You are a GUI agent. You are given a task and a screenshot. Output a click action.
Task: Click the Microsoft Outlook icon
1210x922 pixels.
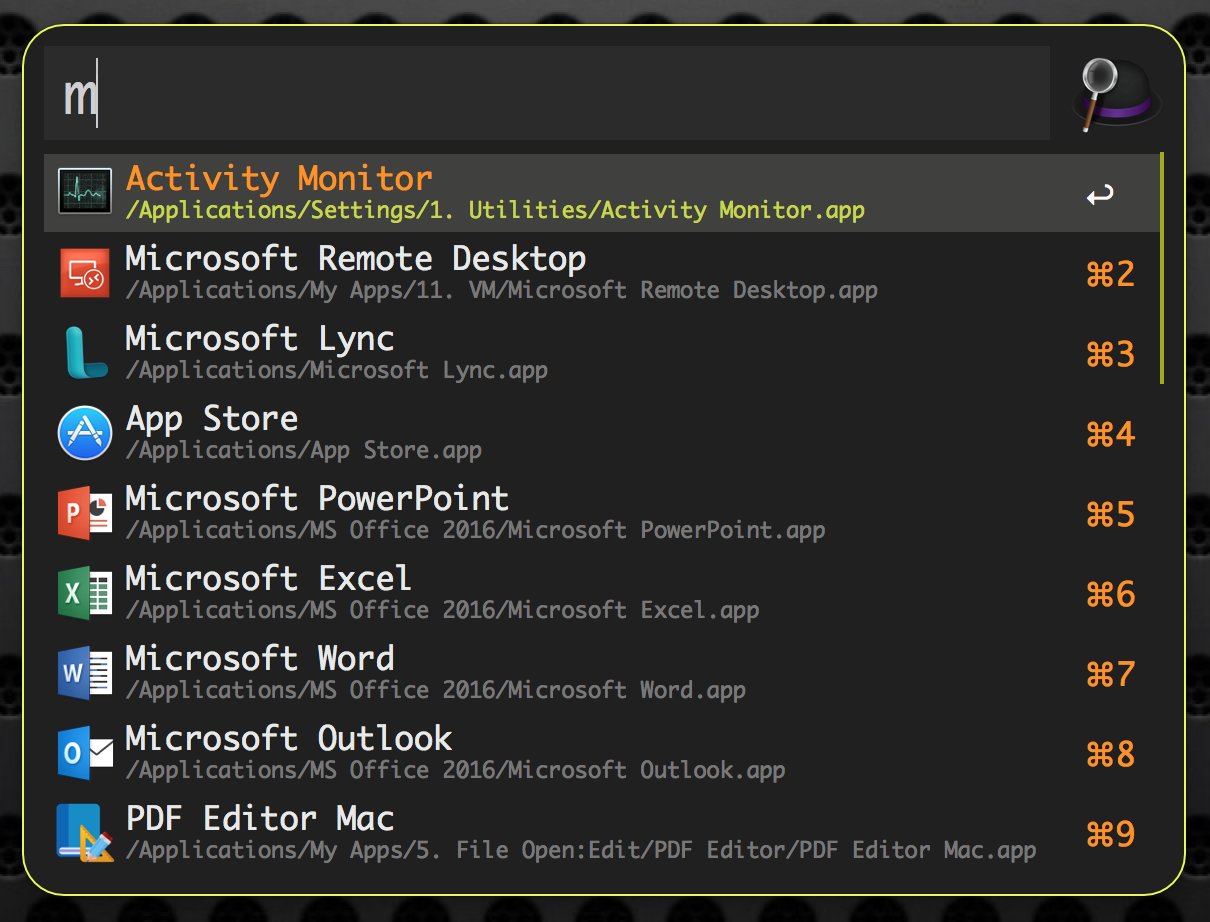click(x=85, y=753)
